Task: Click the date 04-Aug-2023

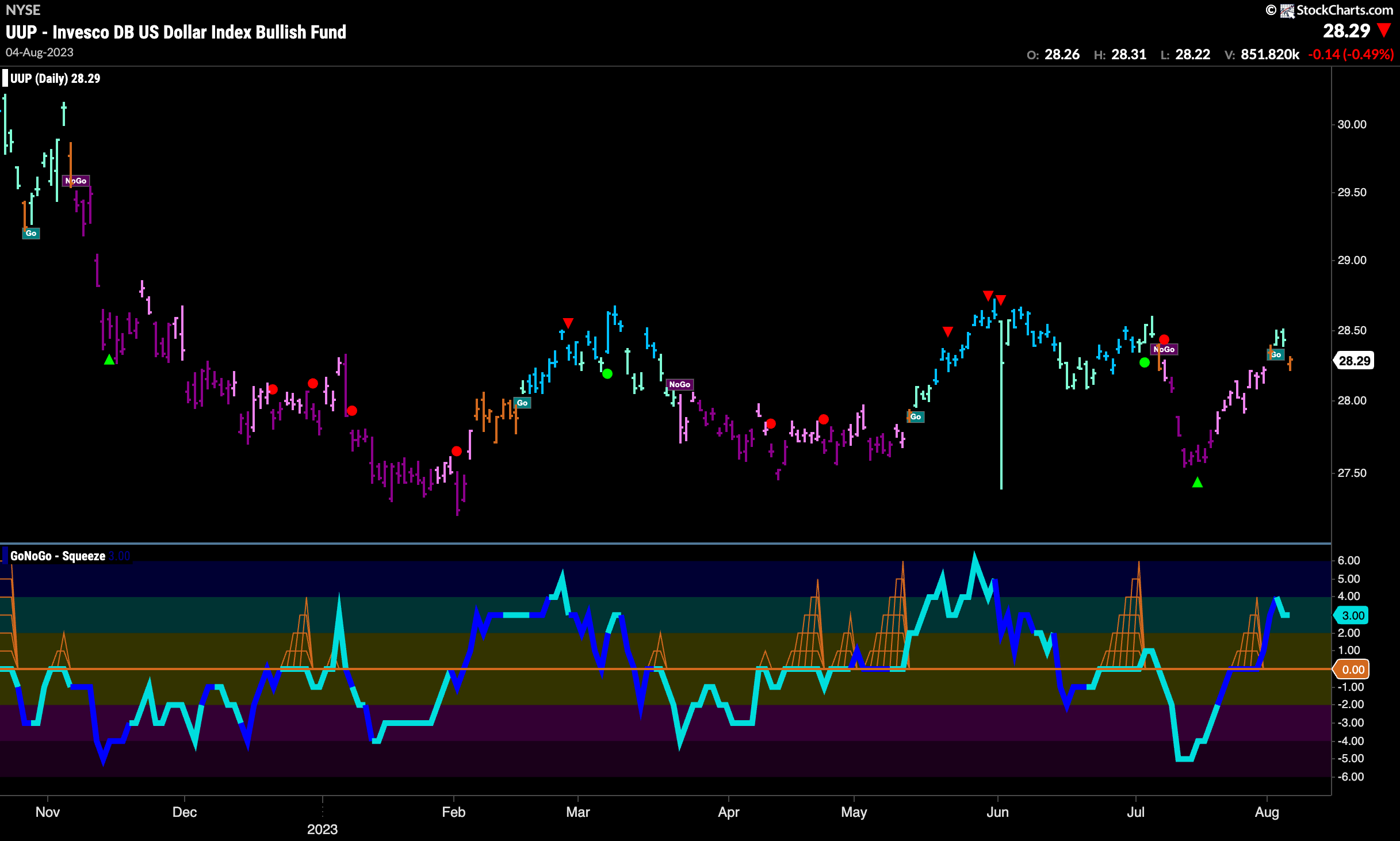Action: pos(40,52)
